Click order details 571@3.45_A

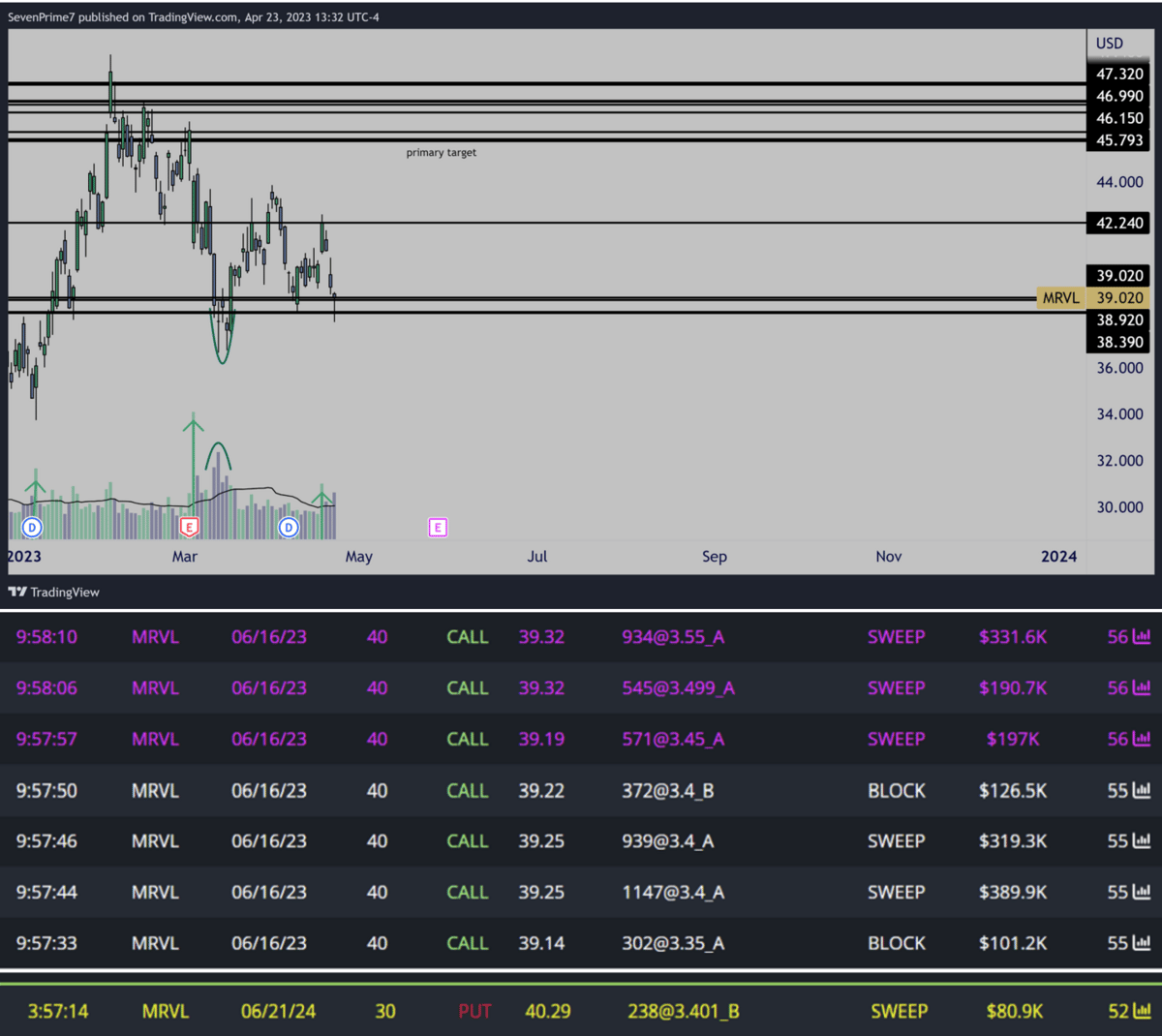coord(673,739)
